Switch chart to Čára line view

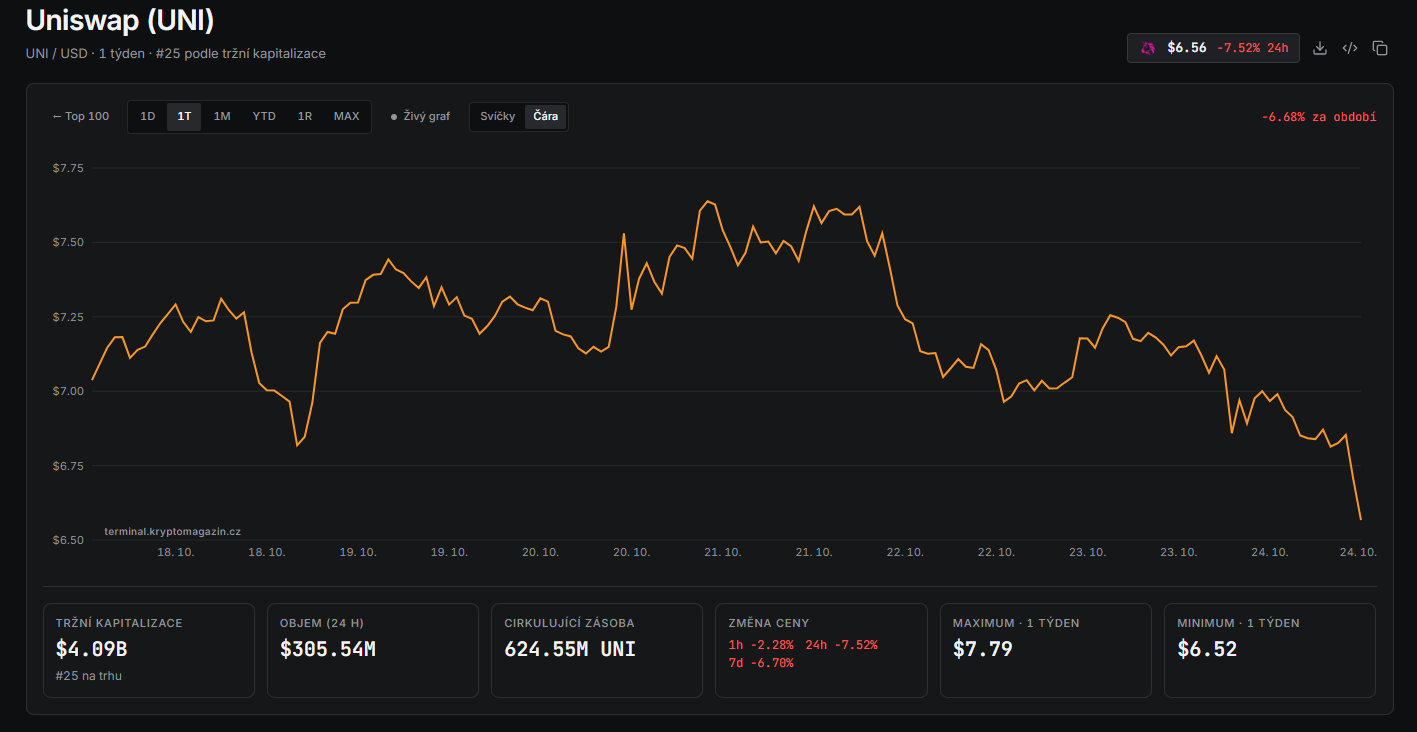(546, 117)
